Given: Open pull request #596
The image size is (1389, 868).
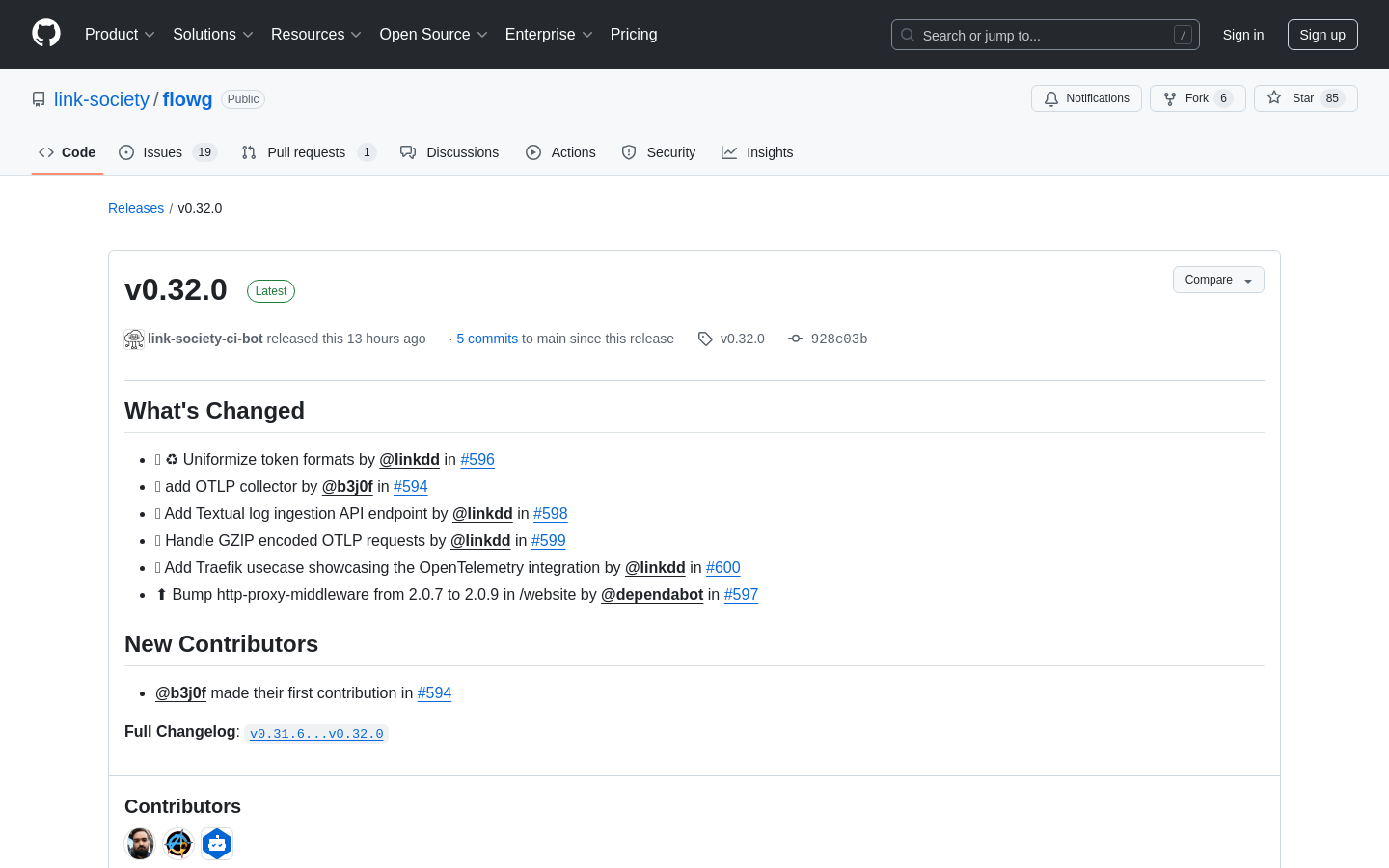Looking at the screenshot, I should point(477,459).
